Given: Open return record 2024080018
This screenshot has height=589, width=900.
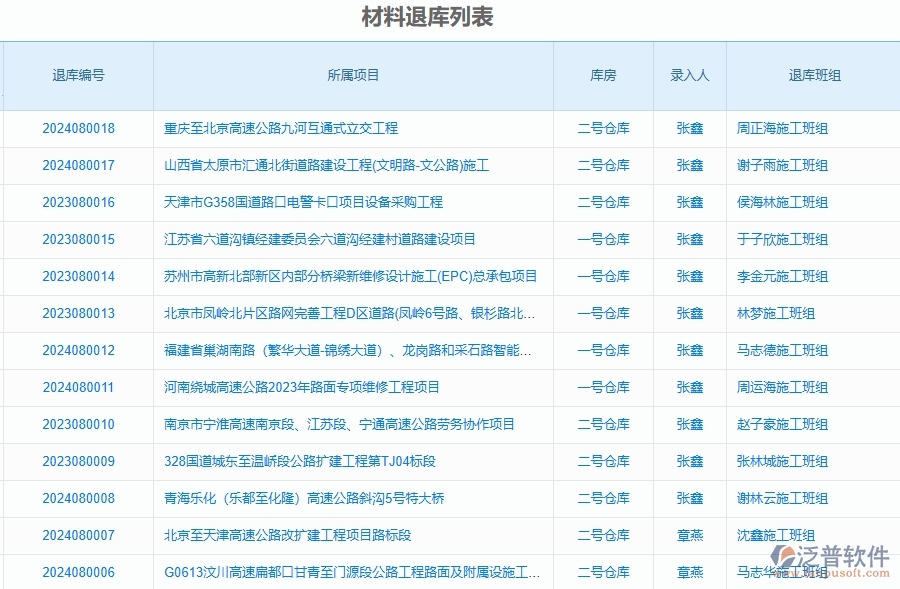Looking at the screenshot, I should tap(78, 128).
